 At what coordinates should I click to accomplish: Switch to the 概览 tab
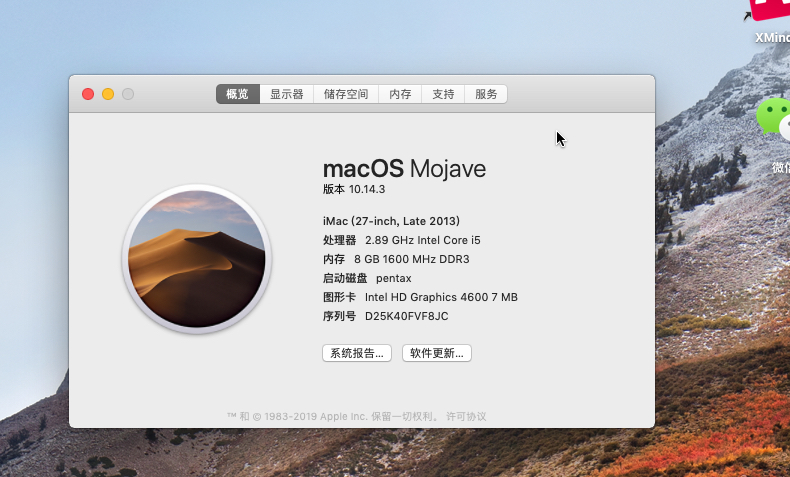(x=238, y=94)
